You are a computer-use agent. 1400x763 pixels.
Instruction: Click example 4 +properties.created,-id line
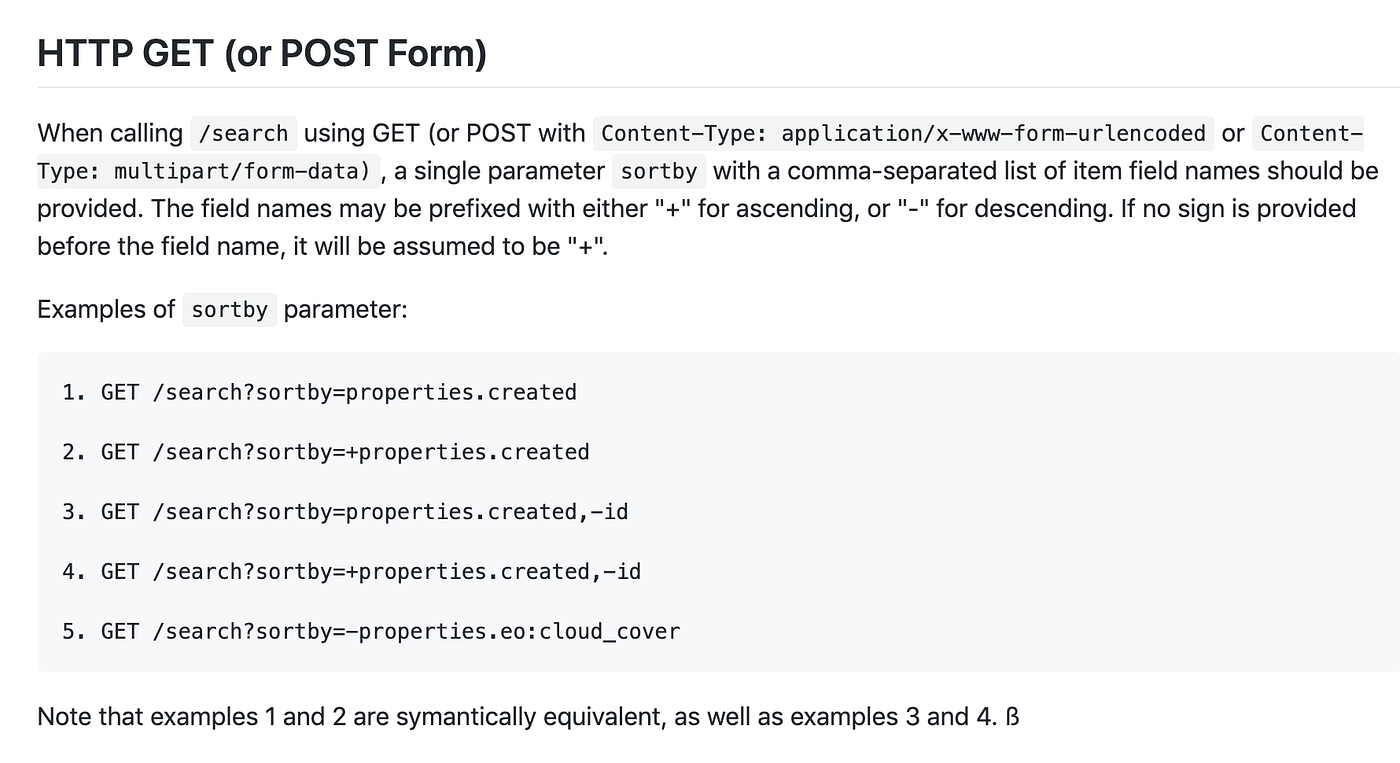(352, 572)
